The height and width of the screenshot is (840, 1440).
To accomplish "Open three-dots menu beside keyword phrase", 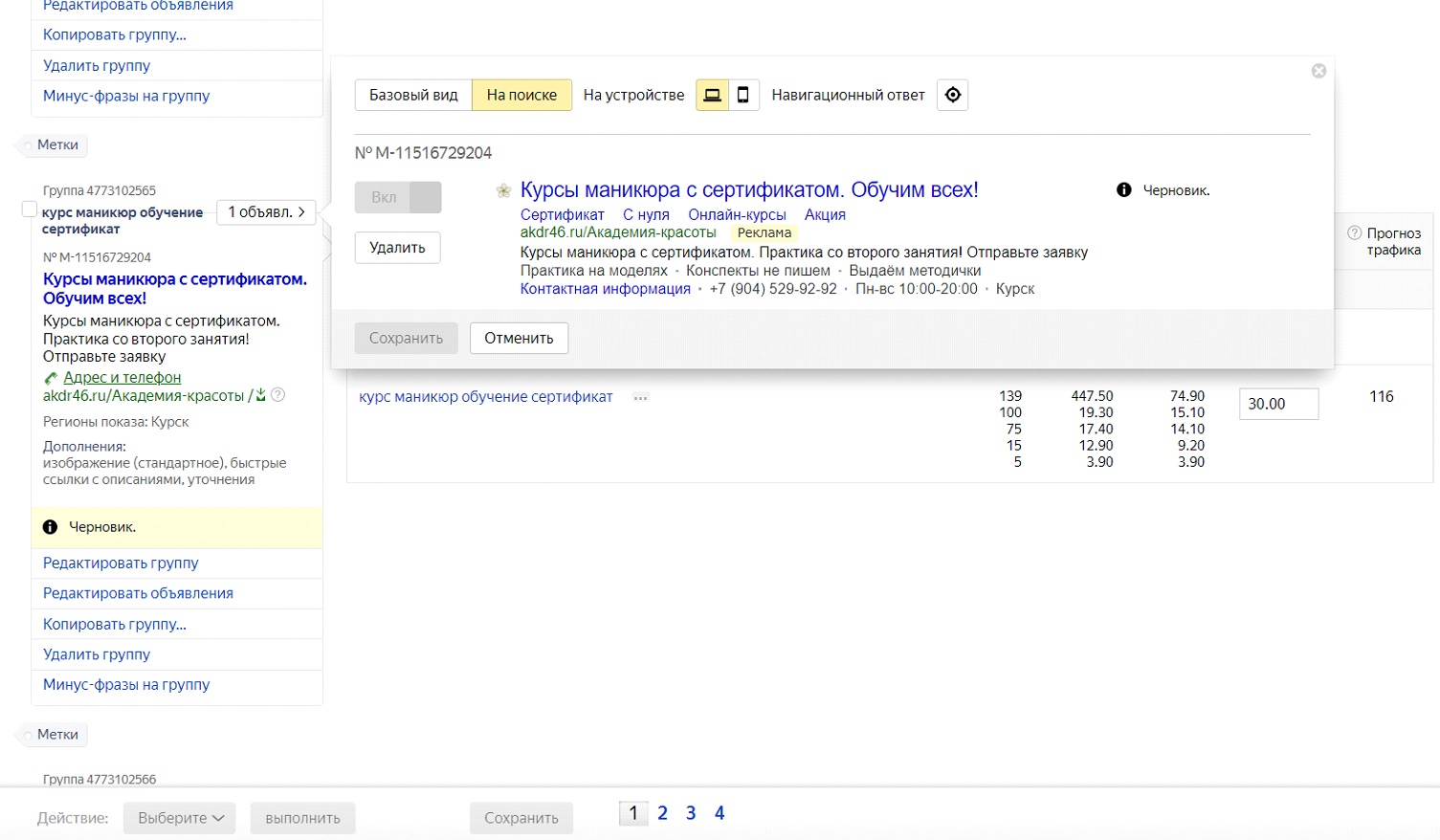I will (641, 397).
